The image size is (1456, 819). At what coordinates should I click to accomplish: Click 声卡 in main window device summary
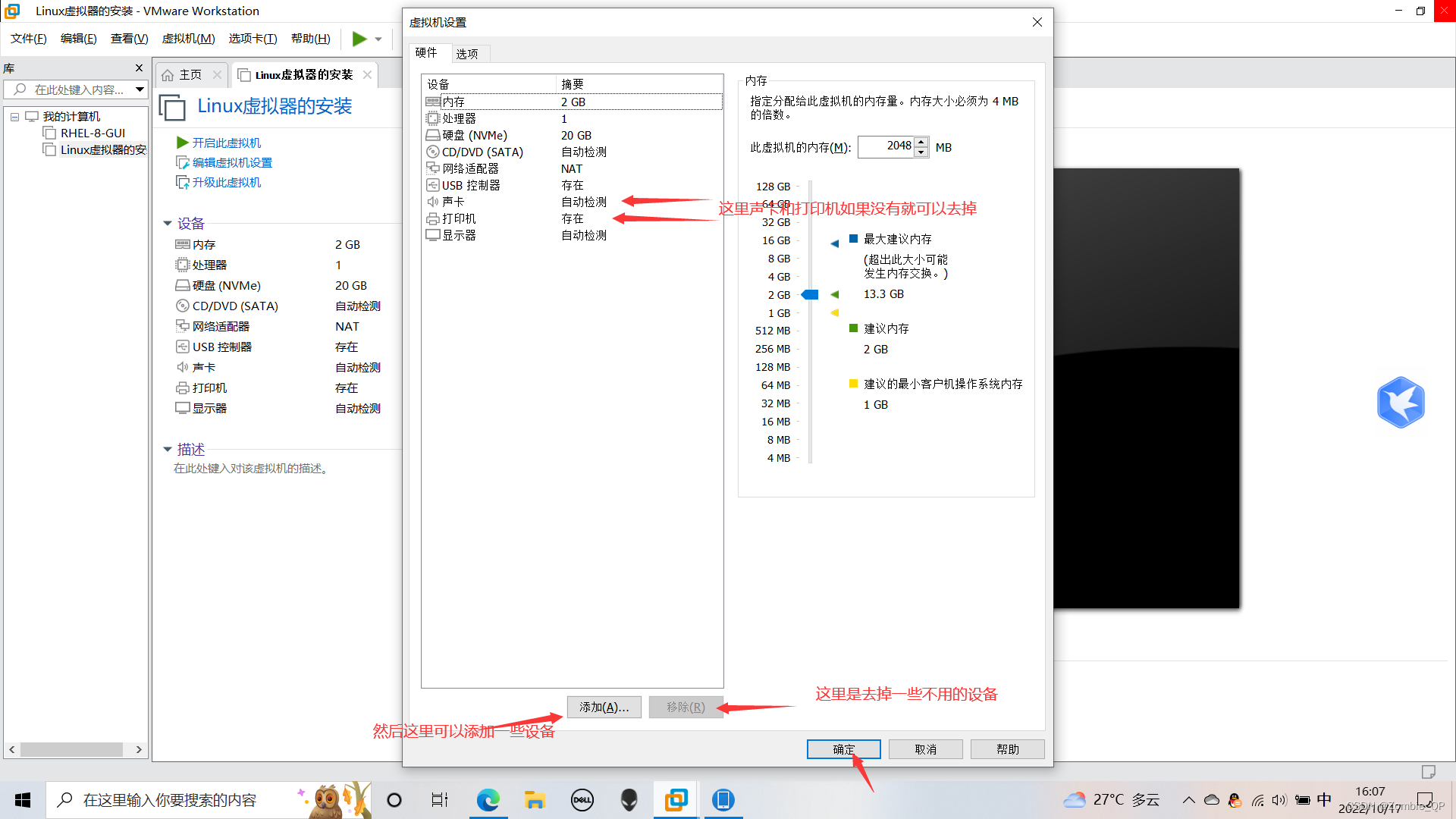[204, 367]
